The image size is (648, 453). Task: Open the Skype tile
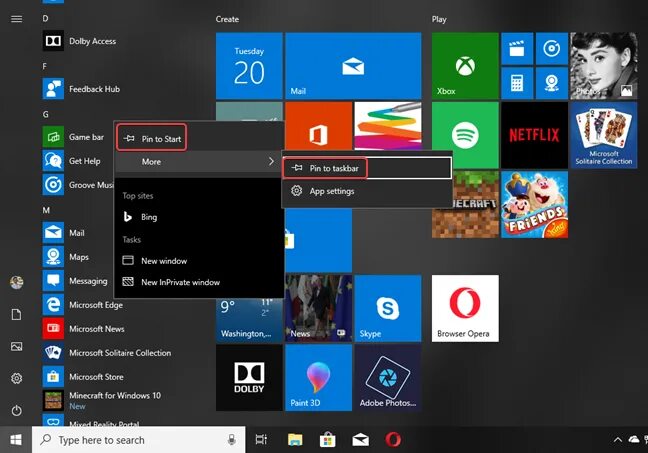coord(388,308)
